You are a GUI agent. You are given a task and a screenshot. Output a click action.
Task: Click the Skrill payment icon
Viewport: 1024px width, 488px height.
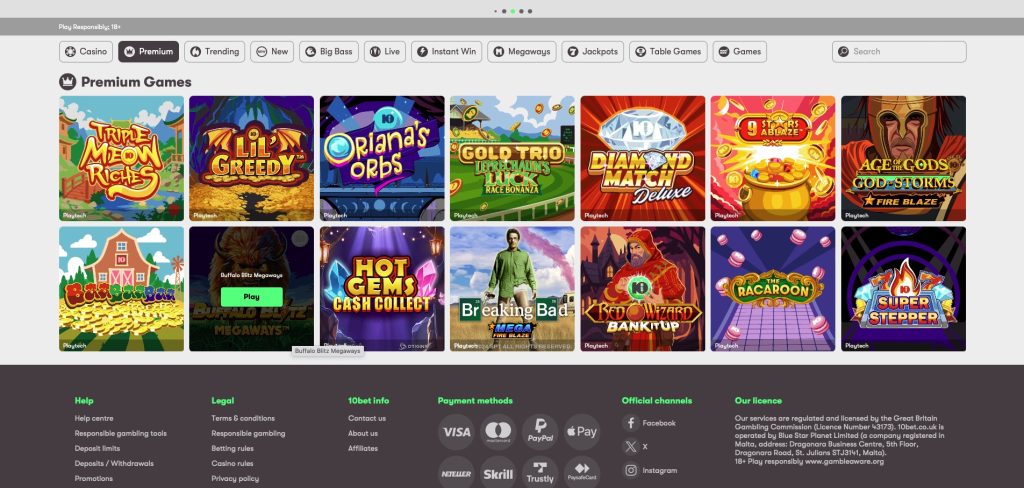(x=498, y=474)
